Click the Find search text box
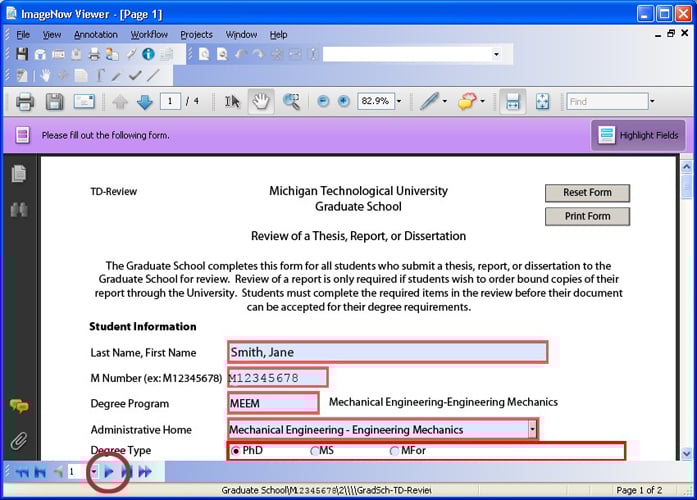697x500 pixels. coord(607,101)
